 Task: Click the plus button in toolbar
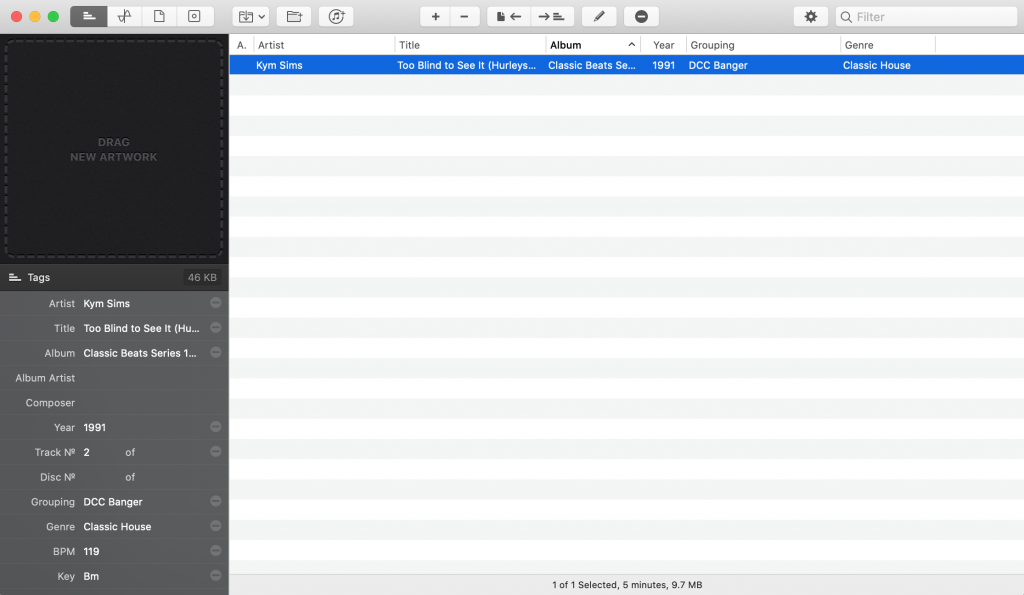[x=435, y=16]
